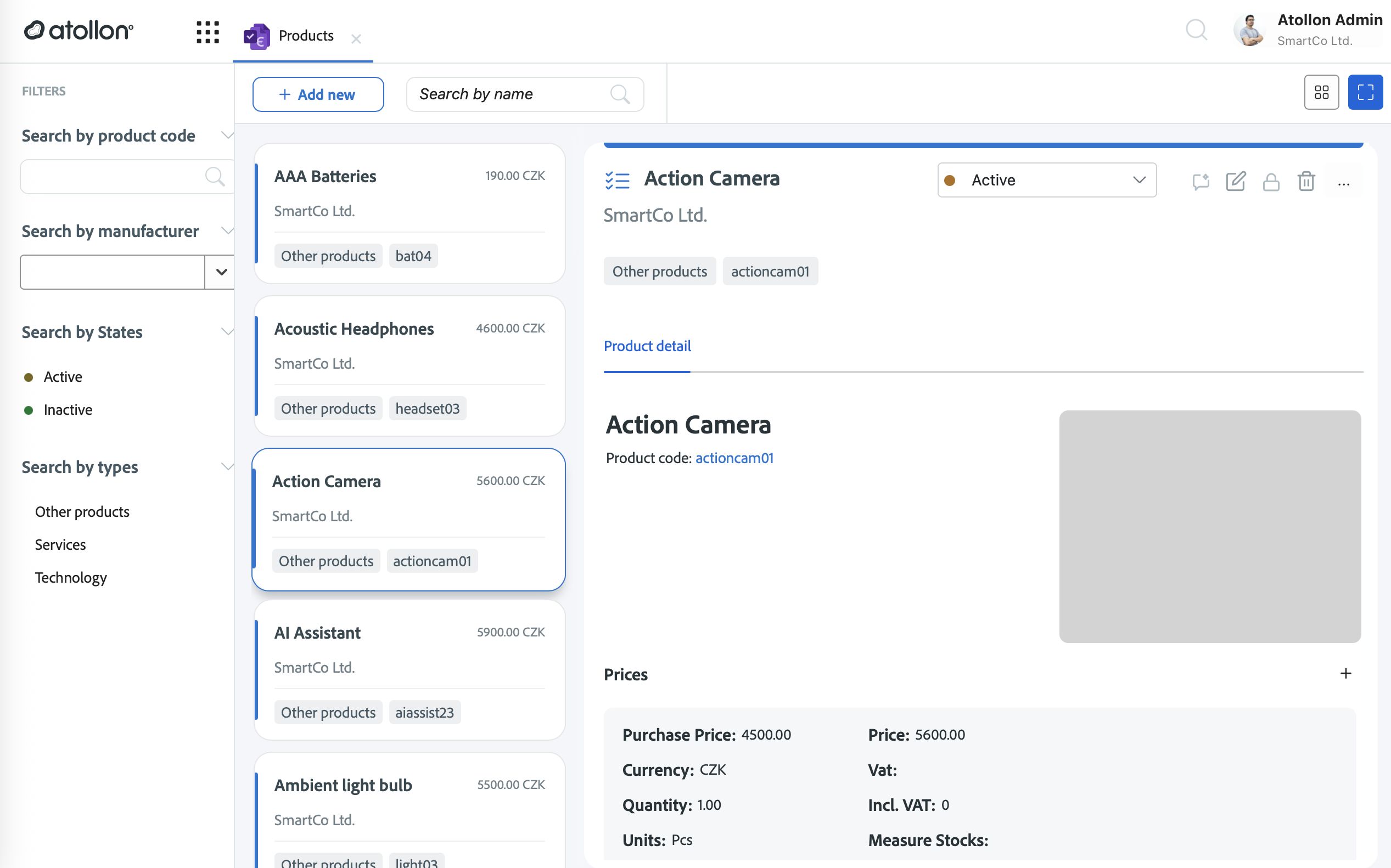Edit the Action Camera product
This screenshot has height=868, width=1391.
pos(1235,182)
